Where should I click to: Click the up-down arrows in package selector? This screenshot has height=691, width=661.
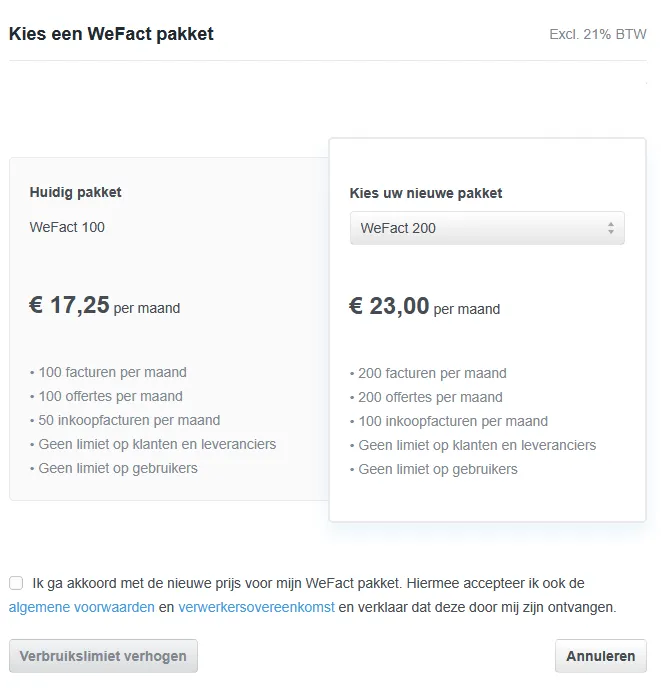click(x=610, y=228)
